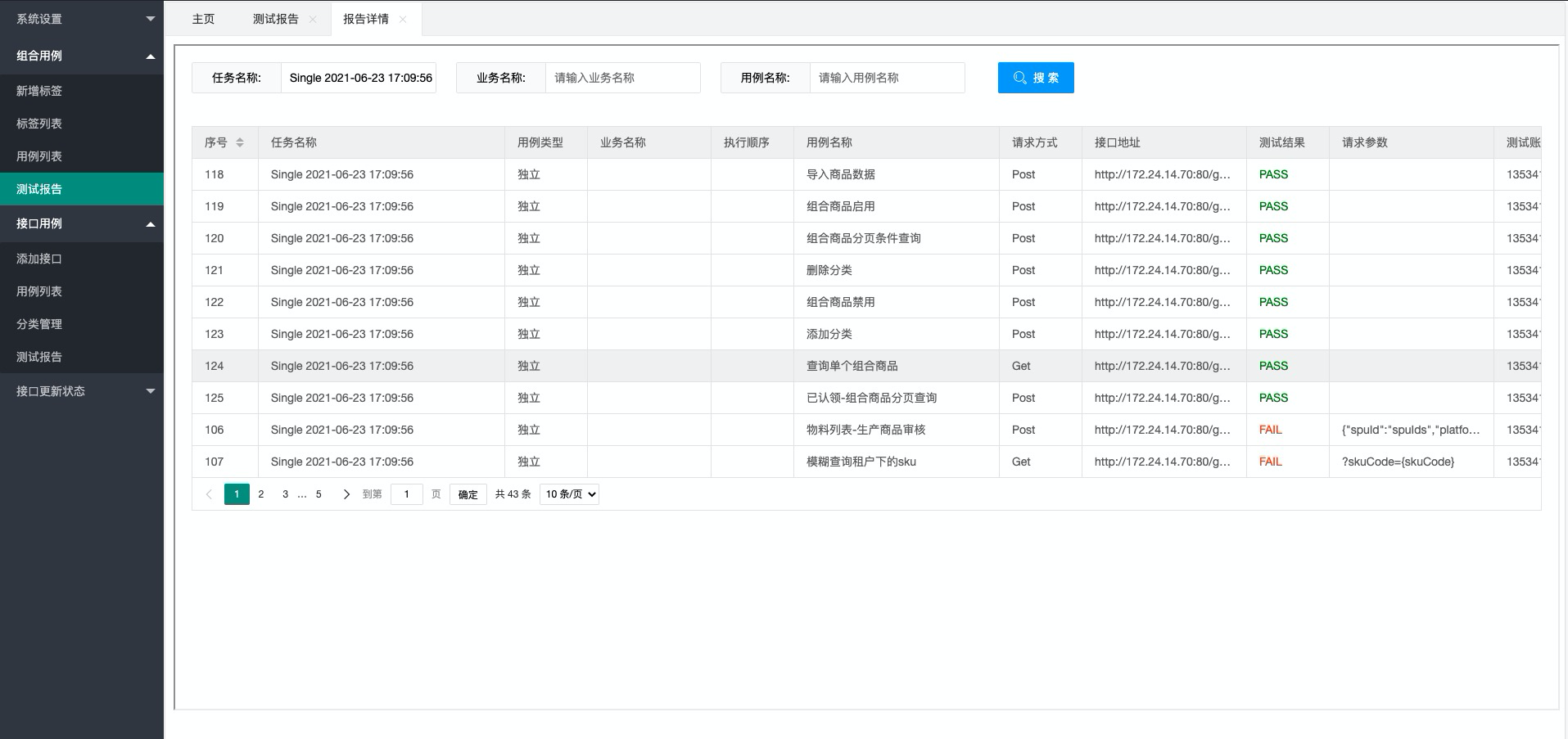Viewport: 1568px width, 739px height.
Task: Focus the 业务名称 input field
Action: coord(623,78)
